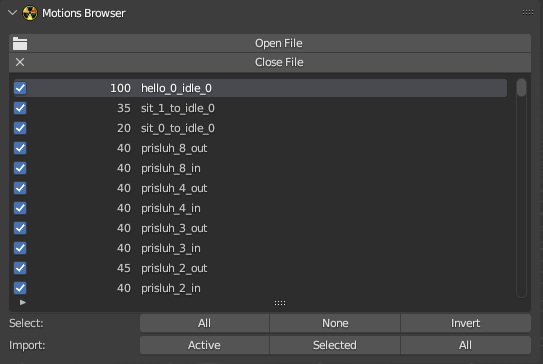Click frame count 20 of sit_0_to_idle_0
543x364 pixels.
tap(124, 128)
